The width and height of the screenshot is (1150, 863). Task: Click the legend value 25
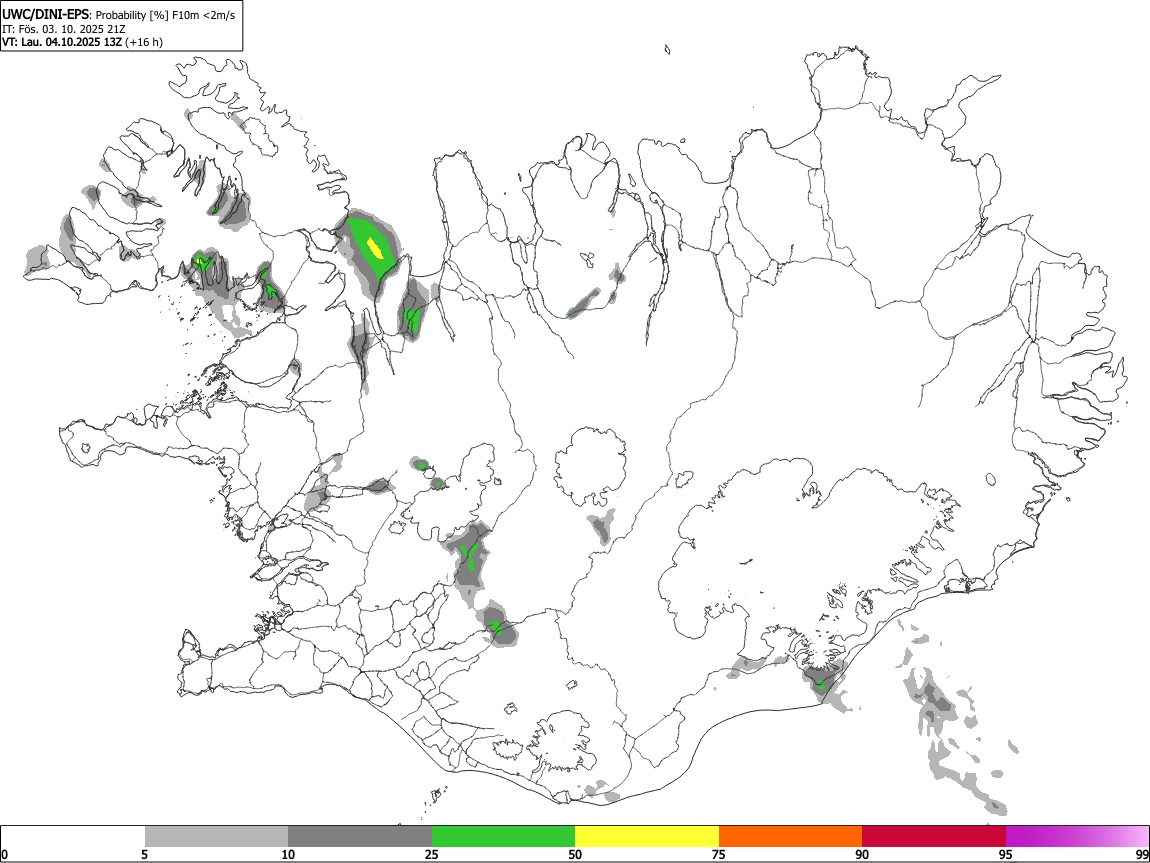[432, 854]
